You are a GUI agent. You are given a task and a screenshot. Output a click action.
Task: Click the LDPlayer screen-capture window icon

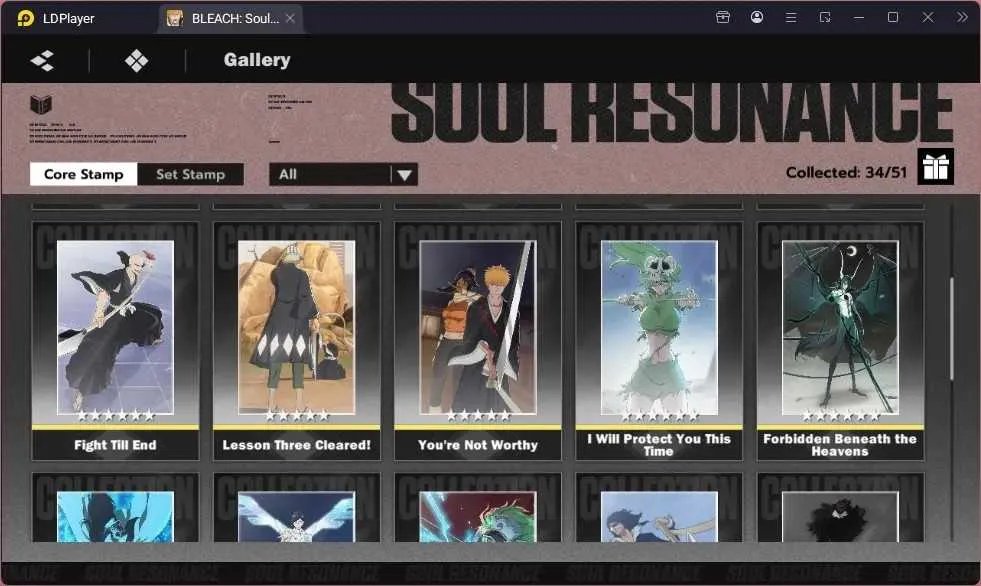[x=825, y=18]
